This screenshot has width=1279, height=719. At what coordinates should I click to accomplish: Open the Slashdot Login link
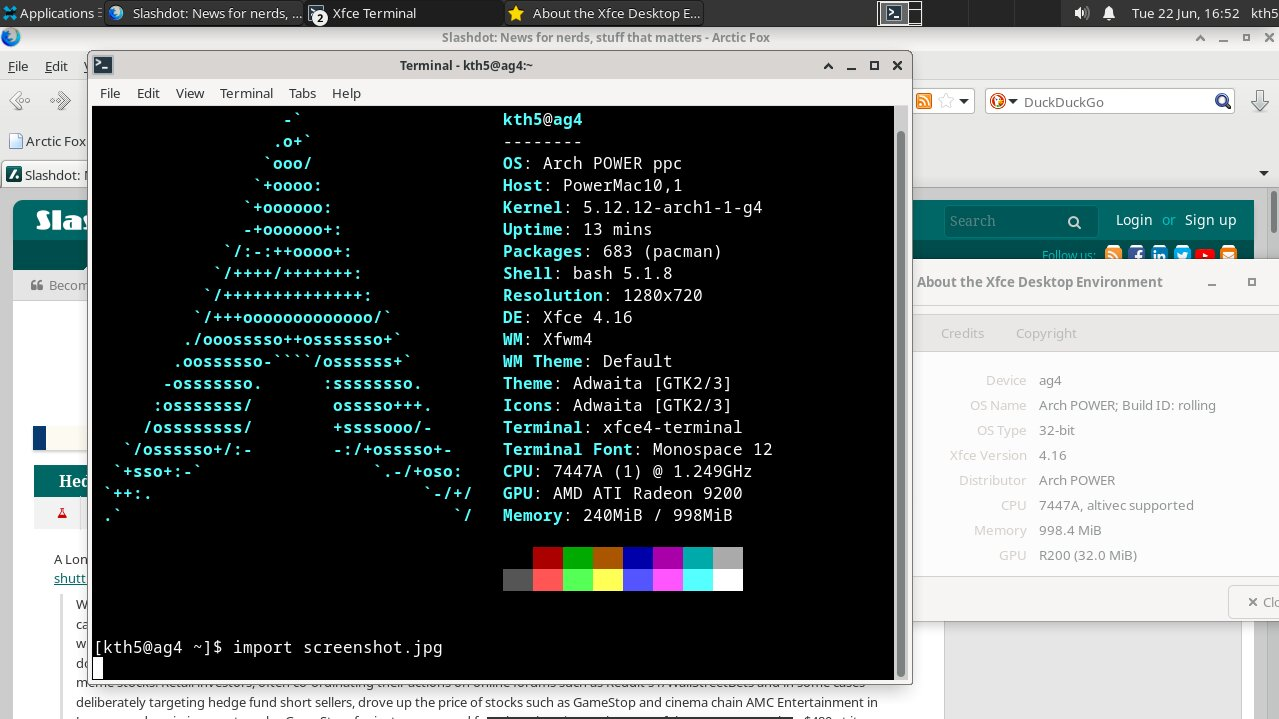(x=1134, y=220)
